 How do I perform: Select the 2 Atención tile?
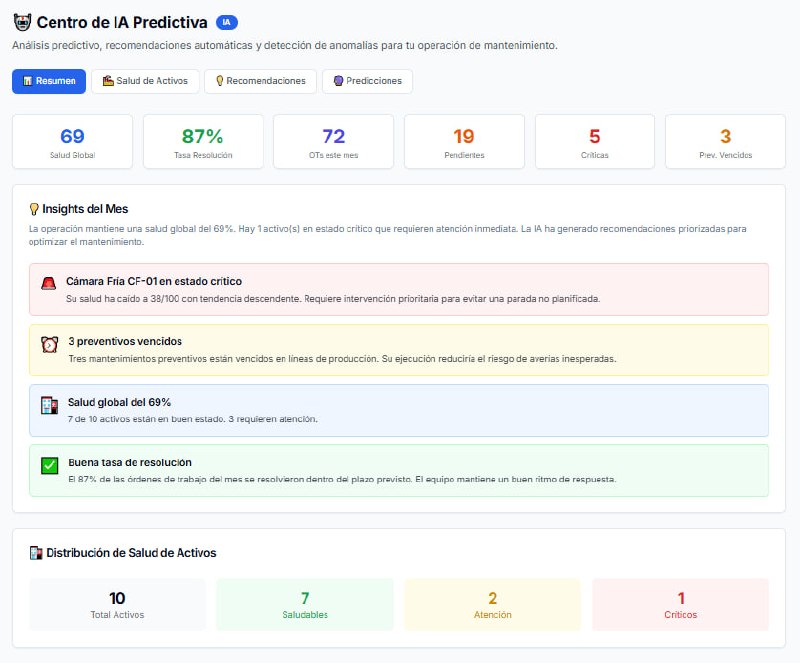pyautogui.click(x=493, y=604)
